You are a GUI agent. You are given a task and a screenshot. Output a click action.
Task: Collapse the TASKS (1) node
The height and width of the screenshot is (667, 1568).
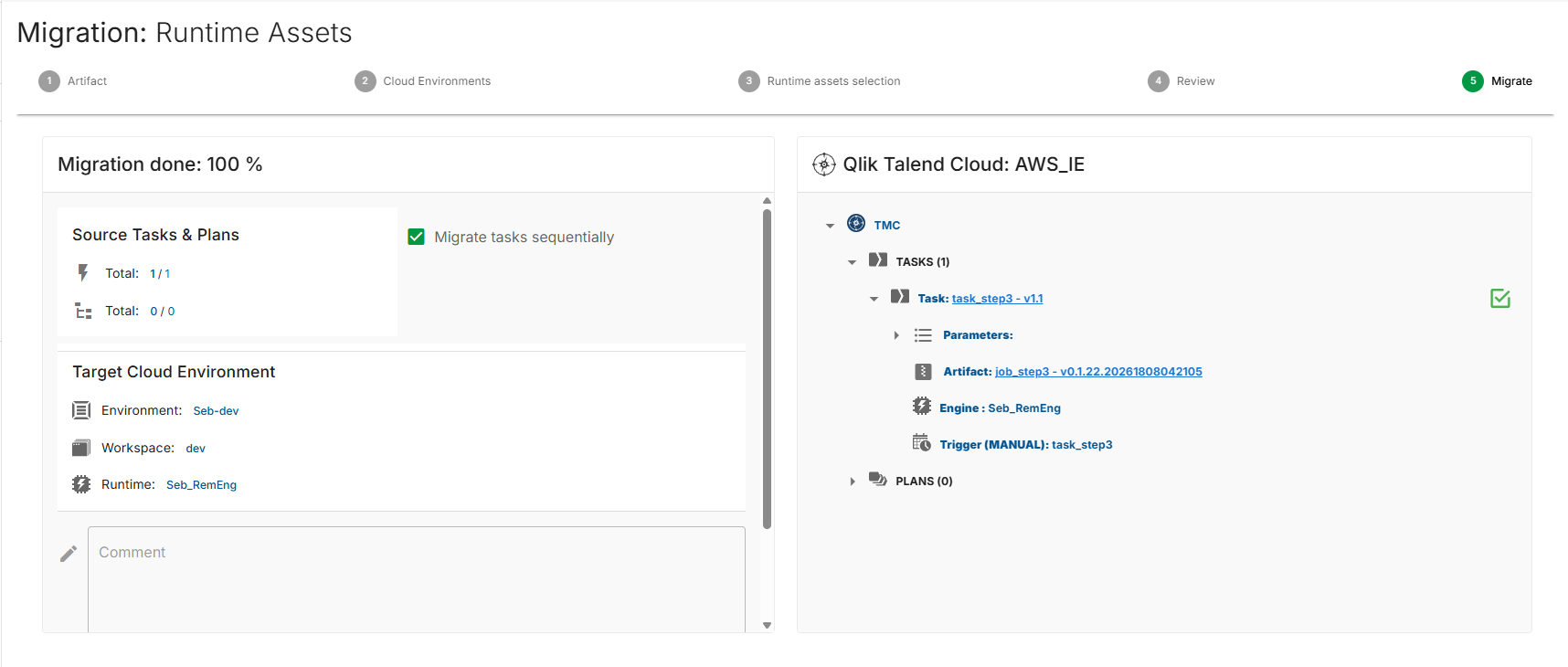(x=852, y=262)
